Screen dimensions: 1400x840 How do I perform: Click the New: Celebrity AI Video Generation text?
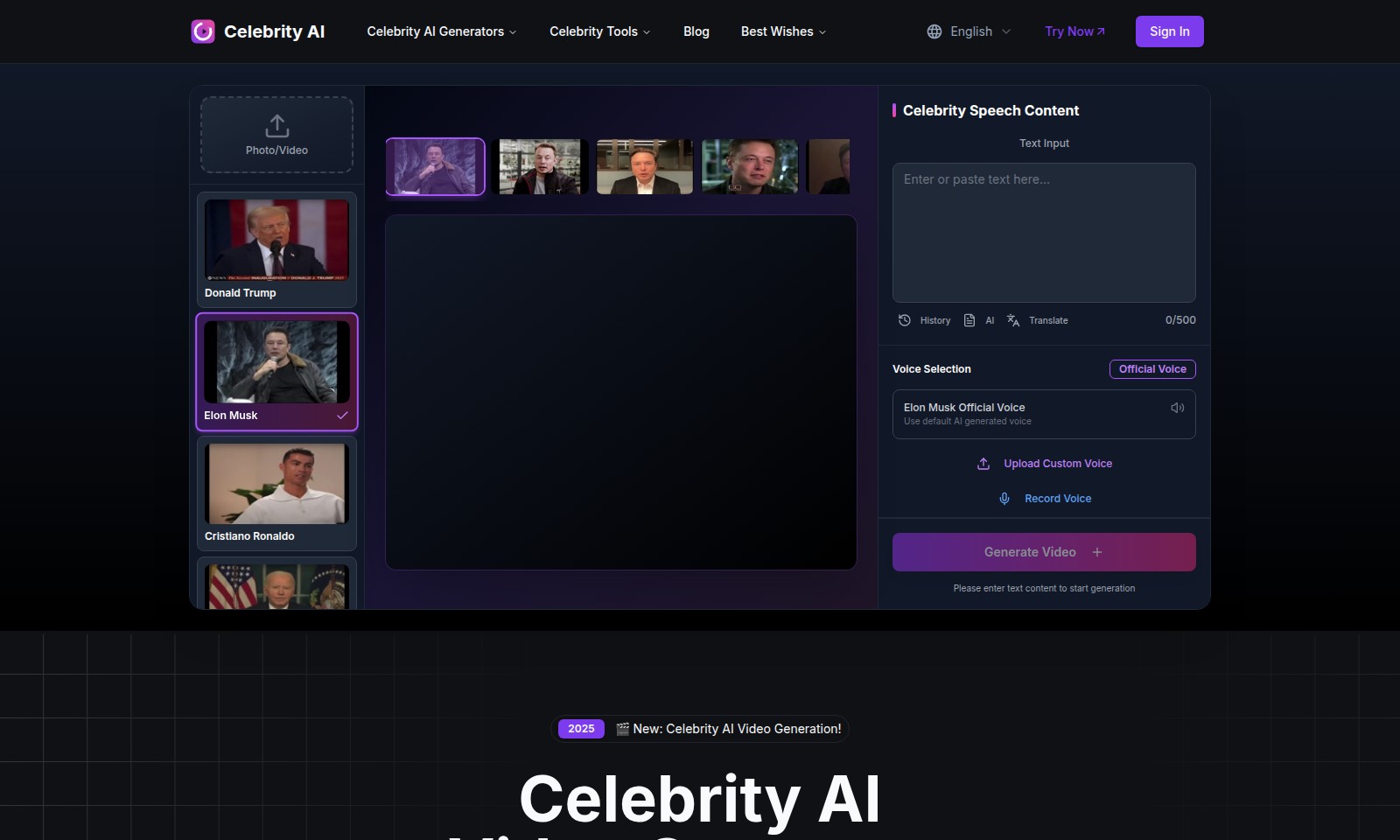(x=737, y=729)
